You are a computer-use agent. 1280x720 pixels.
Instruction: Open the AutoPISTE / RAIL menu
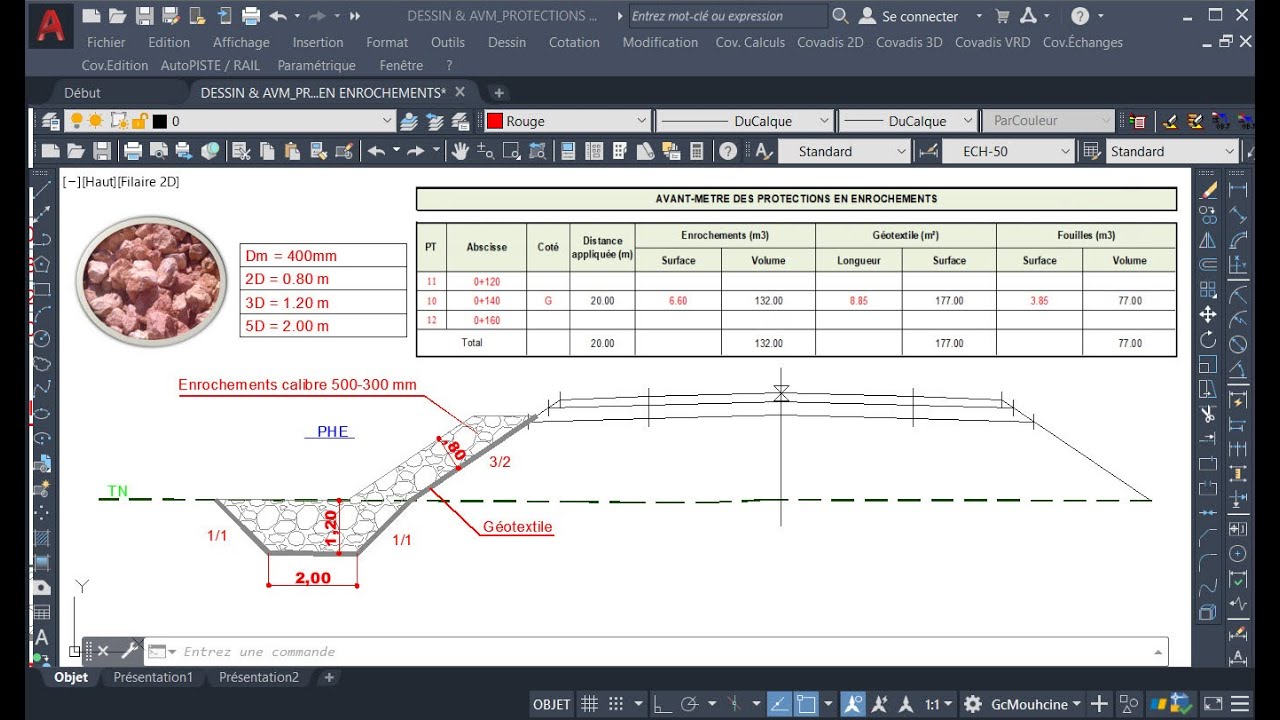(210, 65)
